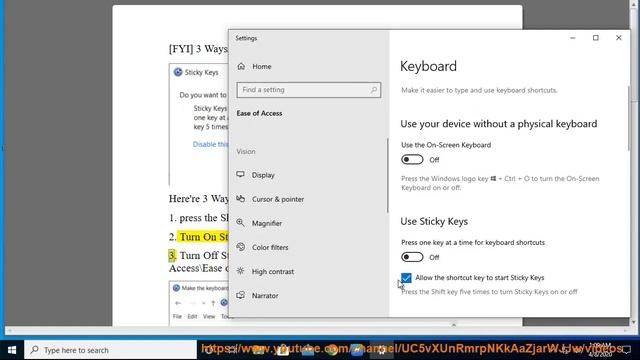The width and height of the screenshot is (640, 360).
Task: Enable the Sticky Keys toggle switch
Action: tap(412, 257)
